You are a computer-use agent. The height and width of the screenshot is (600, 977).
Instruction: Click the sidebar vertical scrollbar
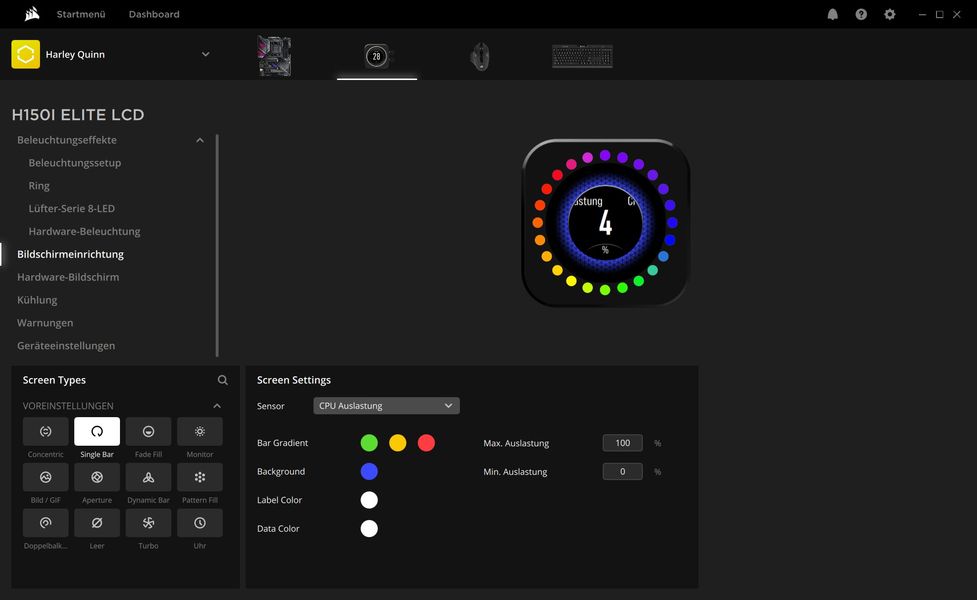[217, 245]
